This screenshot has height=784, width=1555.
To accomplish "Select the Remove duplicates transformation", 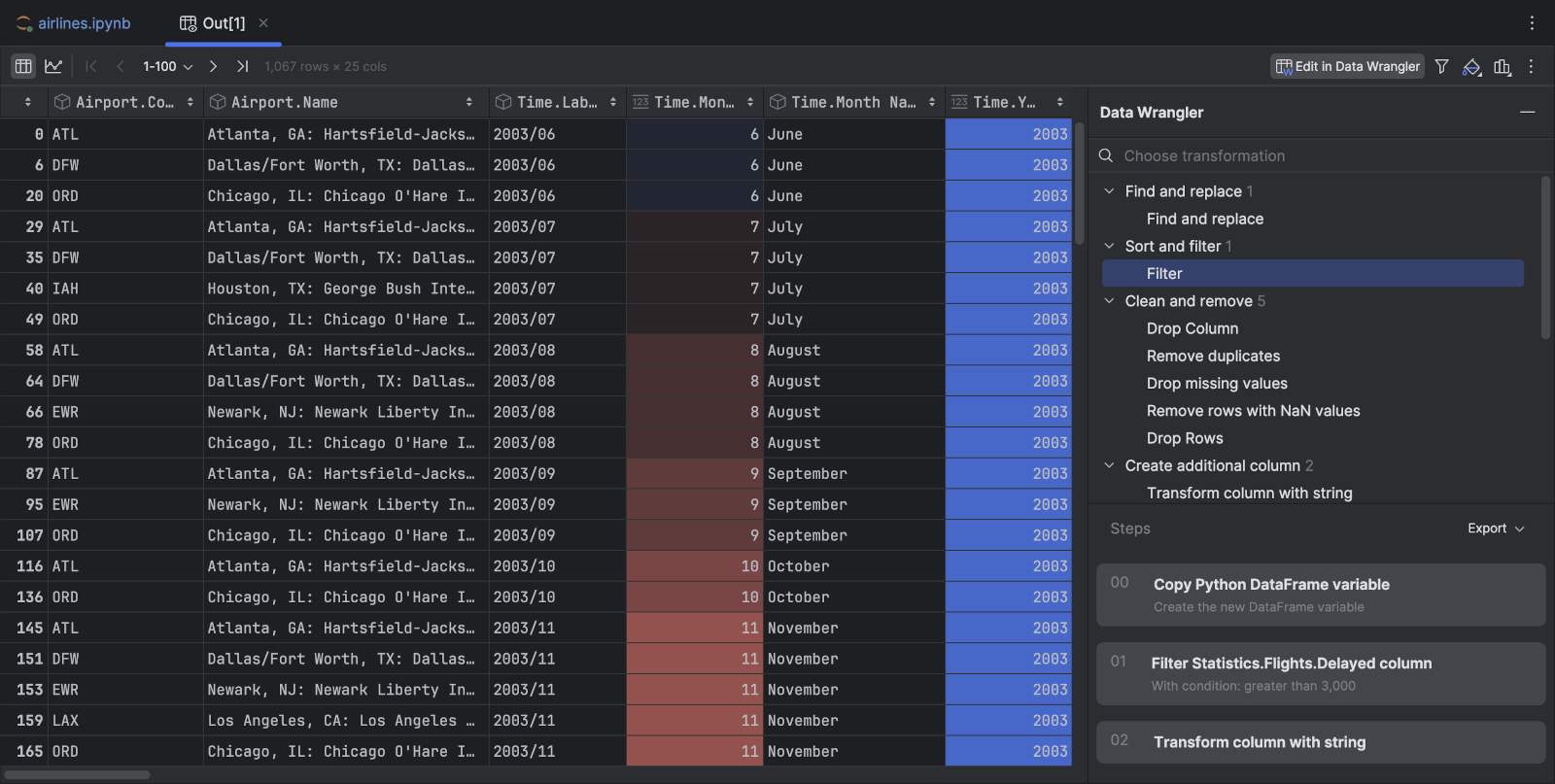I will pyautogui.click(x=1213, y=357).
